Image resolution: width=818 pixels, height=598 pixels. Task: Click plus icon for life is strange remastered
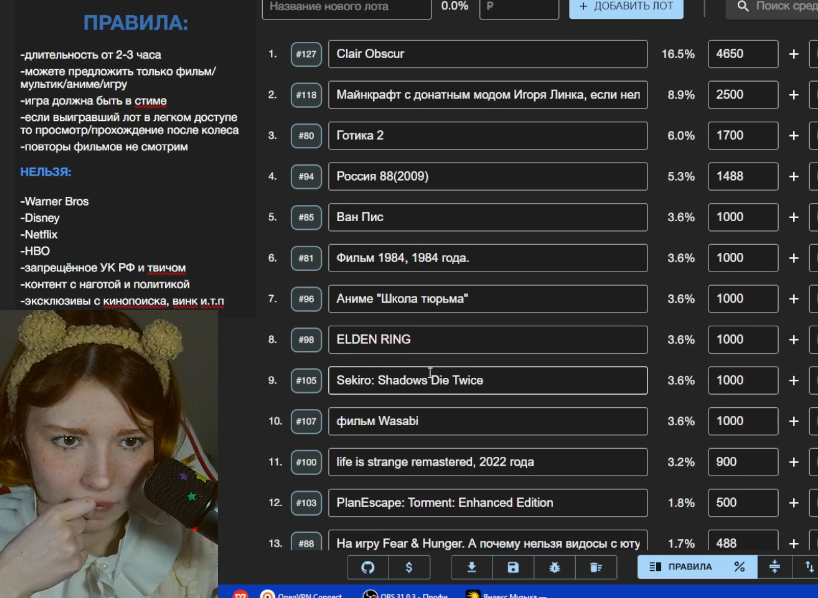click(x=793, y=462)
